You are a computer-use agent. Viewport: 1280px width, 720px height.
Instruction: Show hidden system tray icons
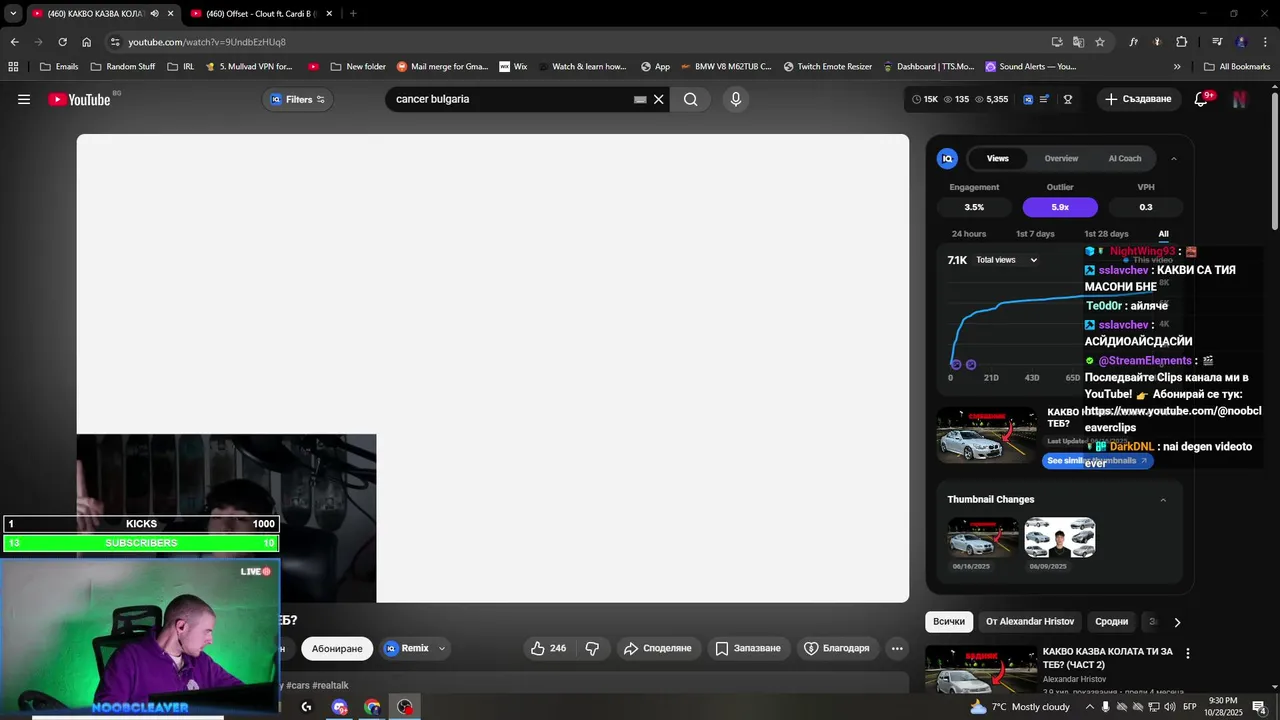(1090, 707)
